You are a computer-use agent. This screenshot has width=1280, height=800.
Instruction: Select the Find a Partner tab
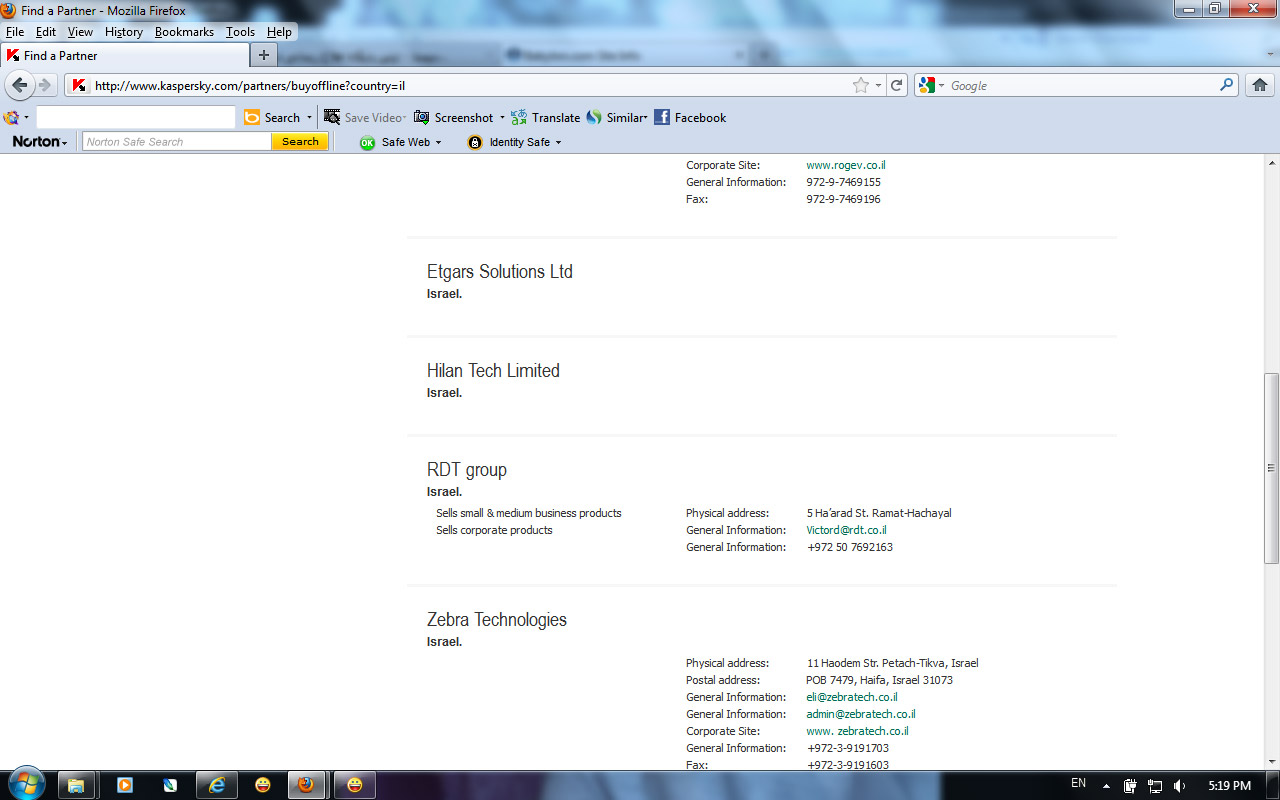(x=125, y=55)
